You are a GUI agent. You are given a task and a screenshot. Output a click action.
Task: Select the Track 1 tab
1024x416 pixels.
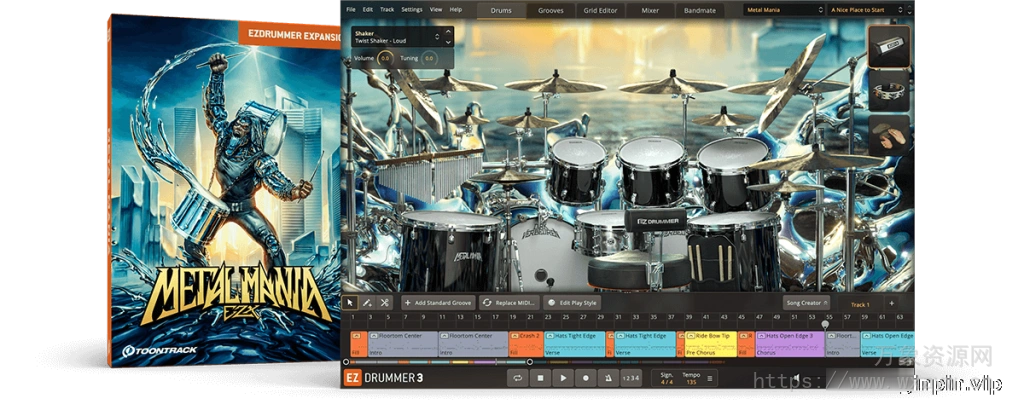859,304
